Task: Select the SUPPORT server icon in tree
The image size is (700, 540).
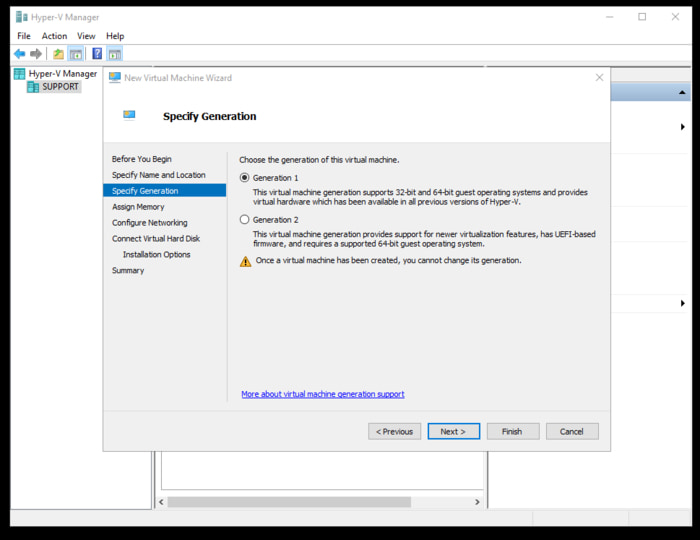Action: (x=33, y=87)
